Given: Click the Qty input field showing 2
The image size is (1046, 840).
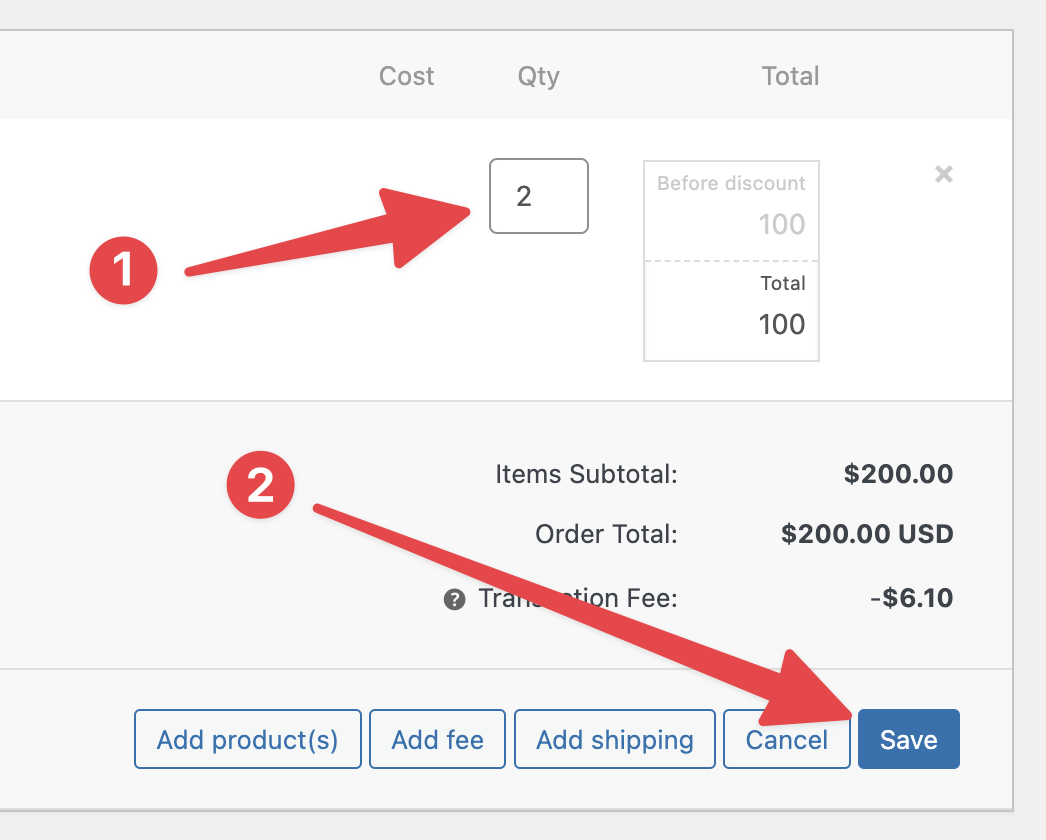Looking at the screenshot, I should point(538,196).
